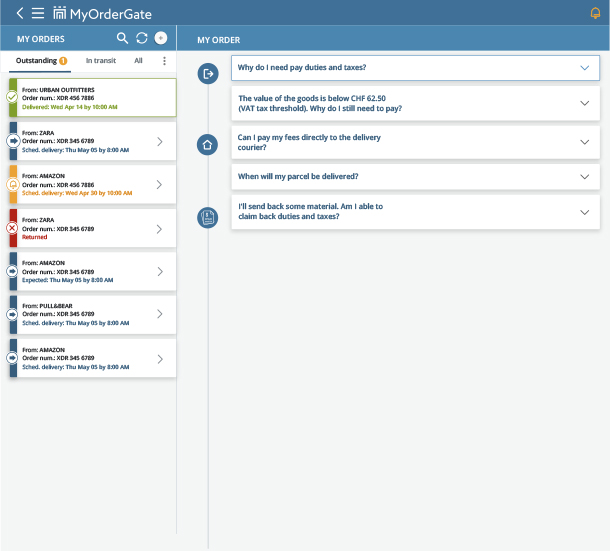This screenshot has height=551, width=610.
Task: Expand 'Why do I need pay duties' question
Action: (415, 68)
